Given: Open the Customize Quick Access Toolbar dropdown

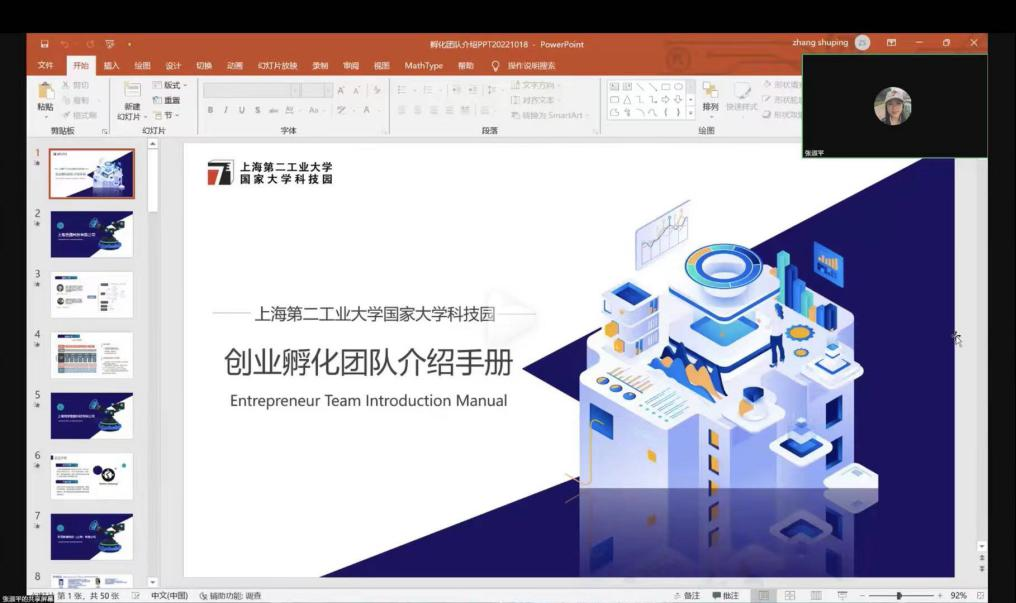Looking at the screenshot, I should (130, 44).
